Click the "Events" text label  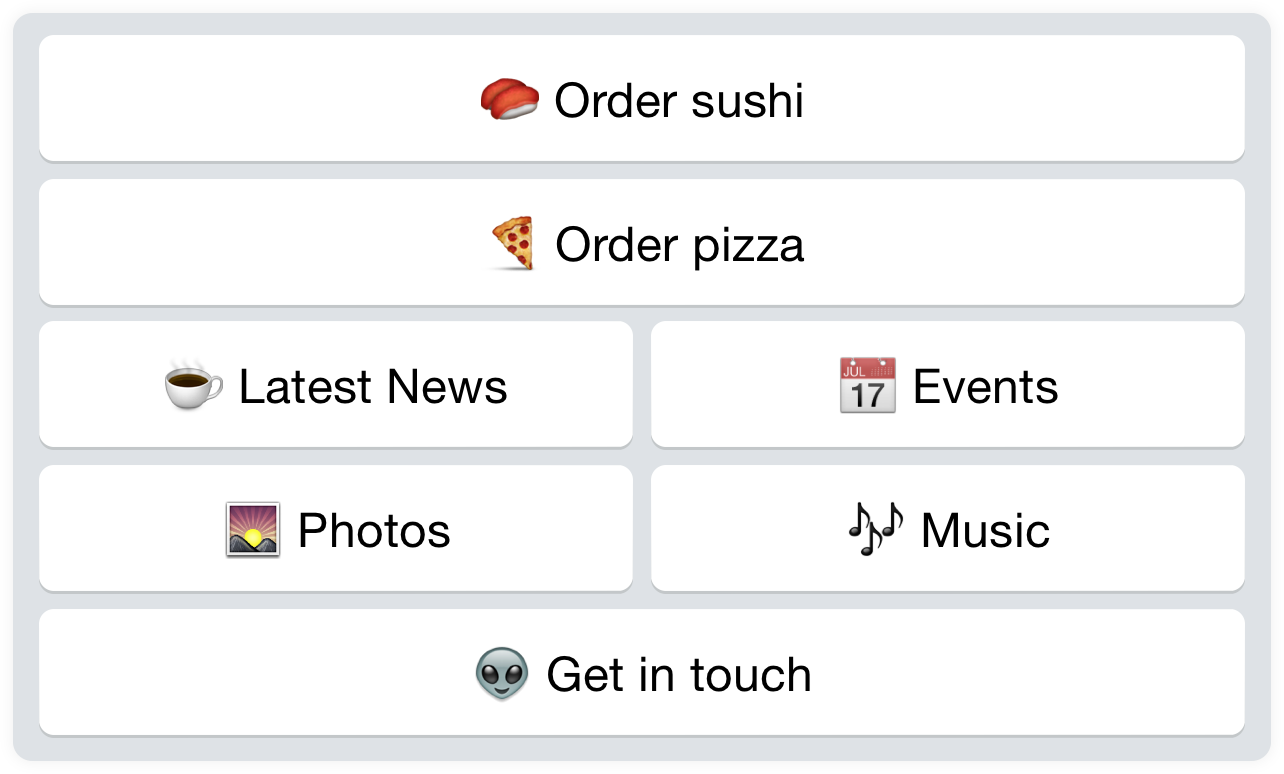(985, 387)
